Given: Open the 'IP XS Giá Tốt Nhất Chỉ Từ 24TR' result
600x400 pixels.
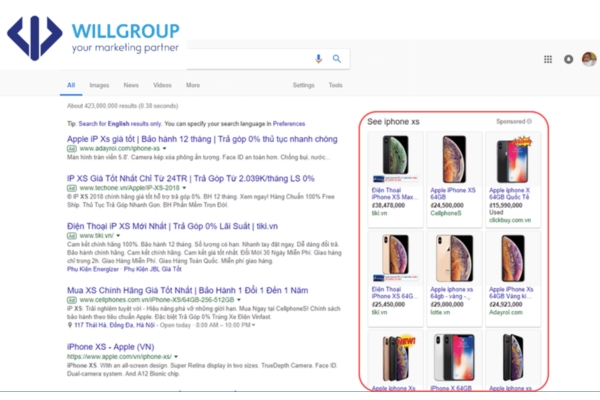Looking at the screenshot, I should 191,178.
